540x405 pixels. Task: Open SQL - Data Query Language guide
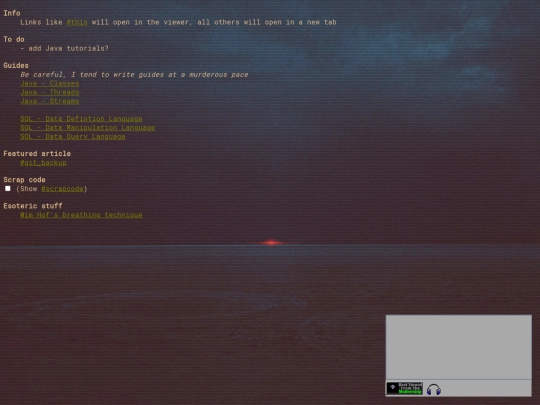[73, 137]
